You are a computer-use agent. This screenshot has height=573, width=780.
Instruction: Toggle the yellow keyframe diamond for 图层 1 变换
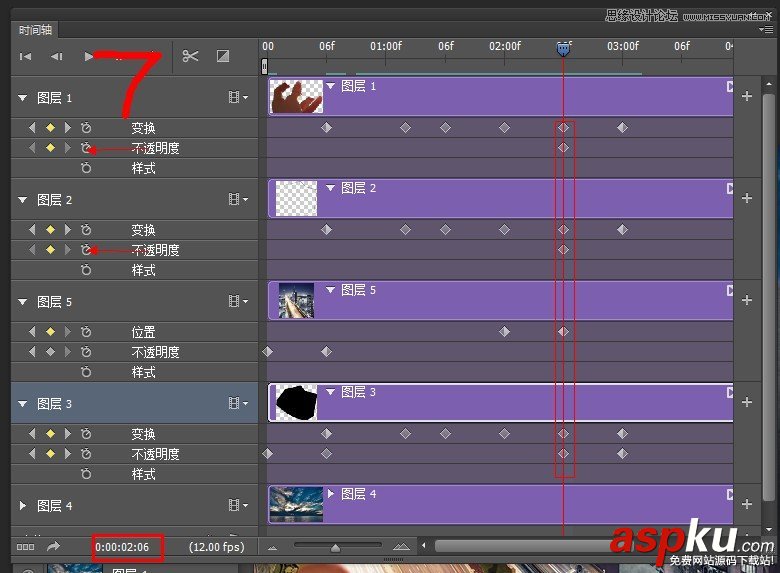[x=50, y=128]
